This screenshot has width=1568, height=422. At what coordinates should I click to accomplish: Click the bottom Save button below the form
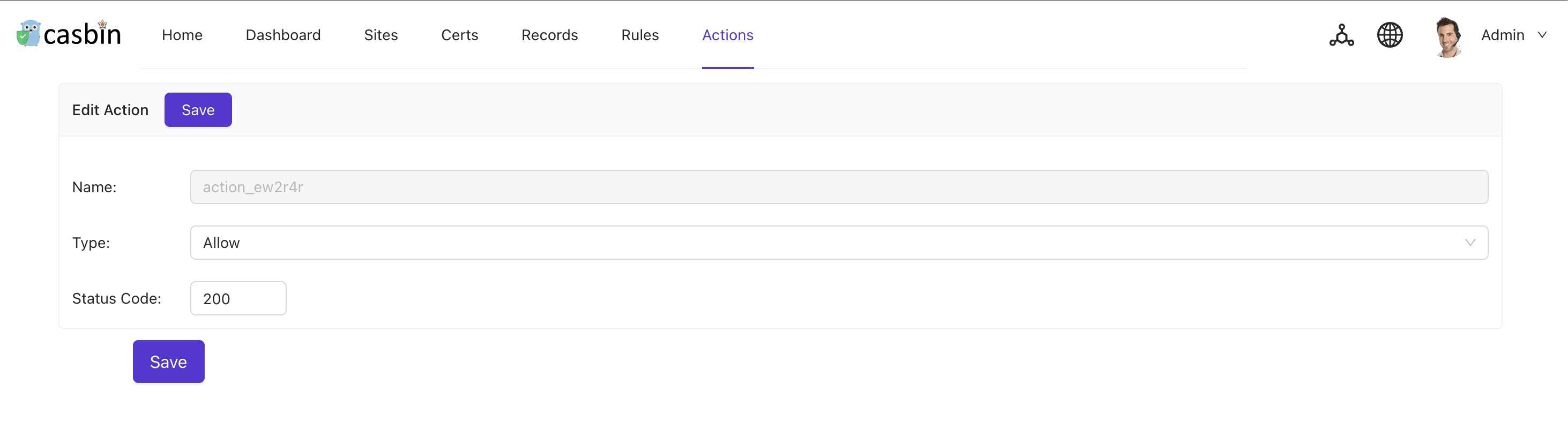169,362
